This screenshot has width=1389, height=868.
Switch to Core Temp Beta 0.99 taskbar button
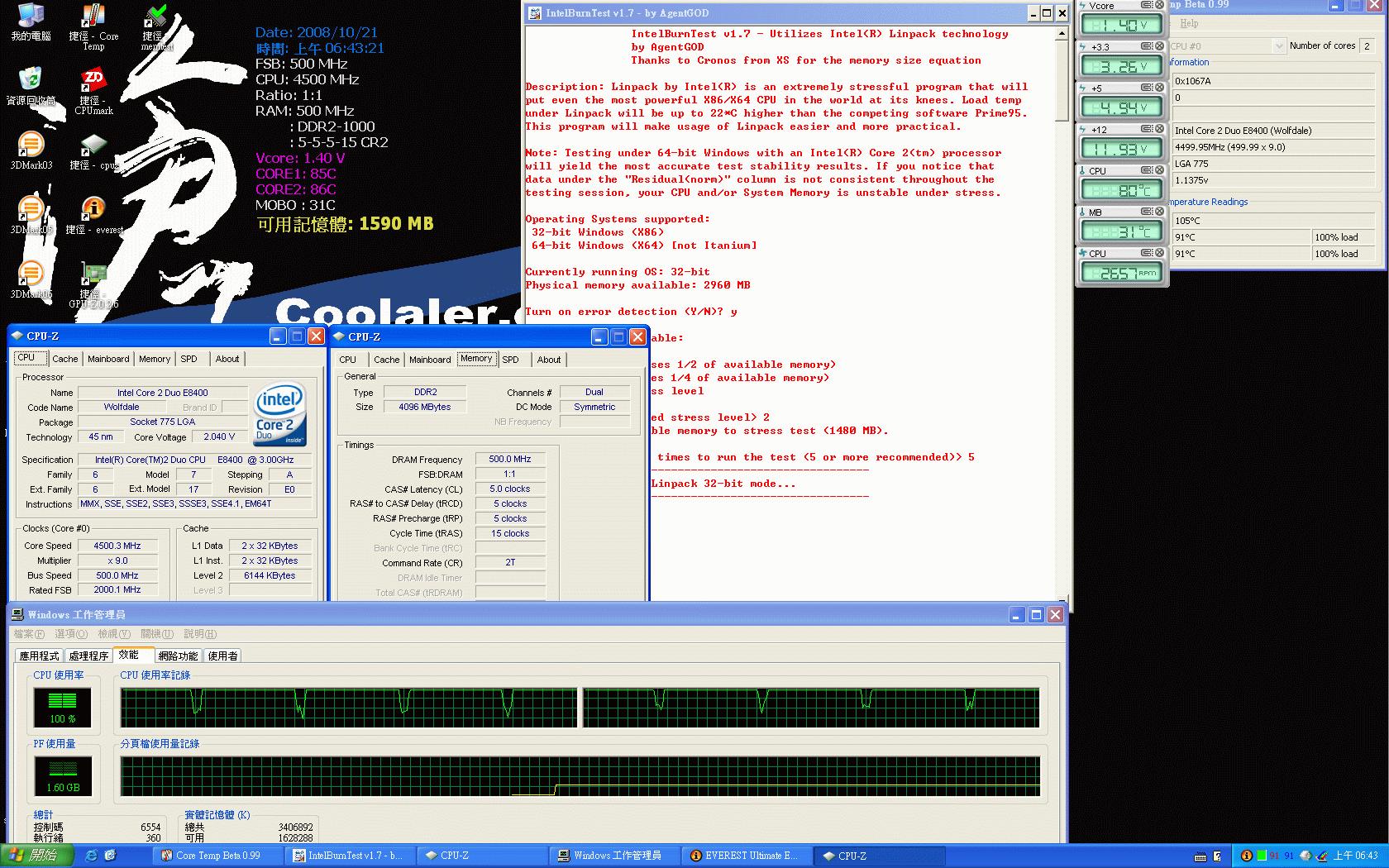(218, 856)
